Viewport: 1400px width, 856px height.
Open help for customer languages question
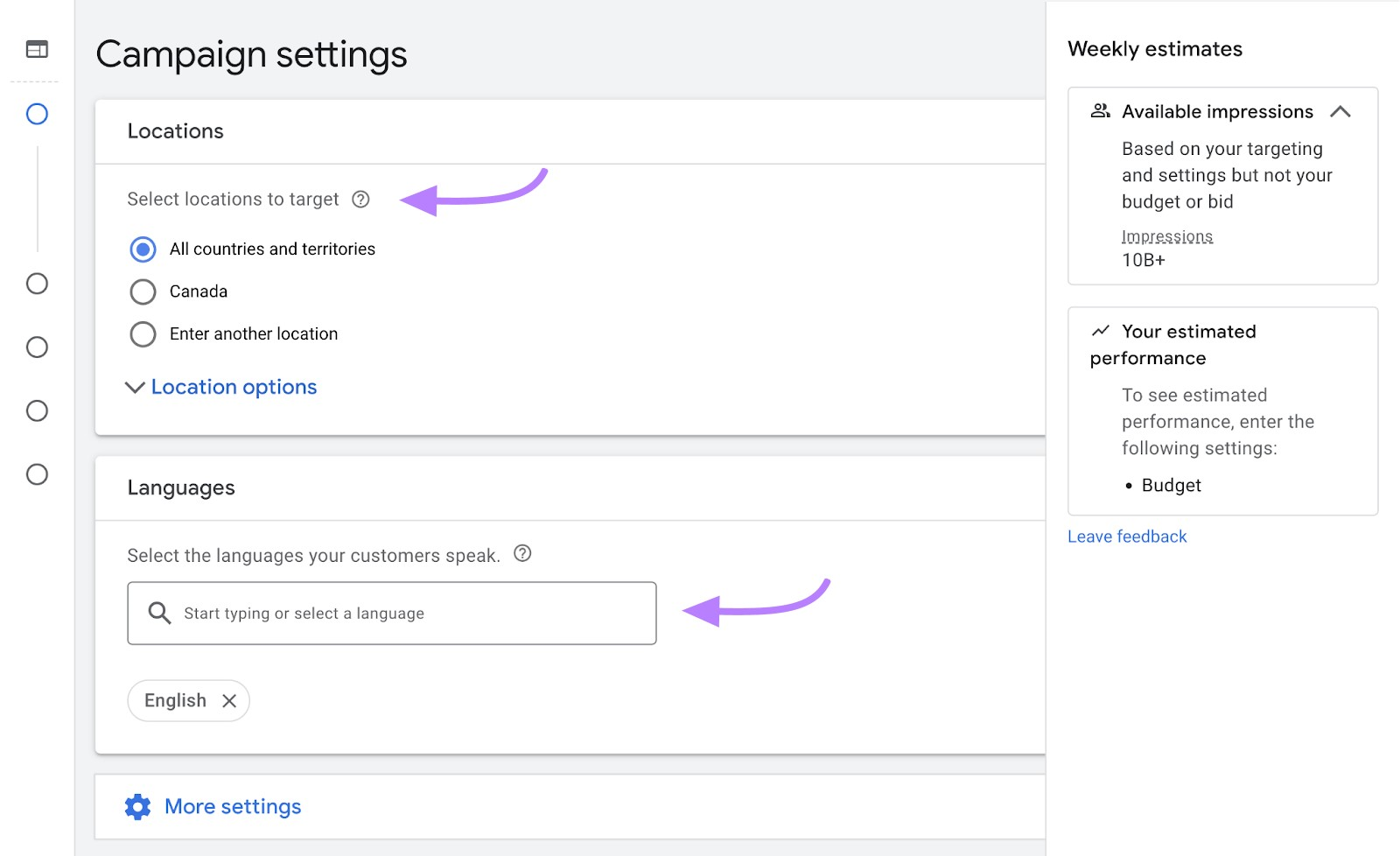[x=522, y=554]
